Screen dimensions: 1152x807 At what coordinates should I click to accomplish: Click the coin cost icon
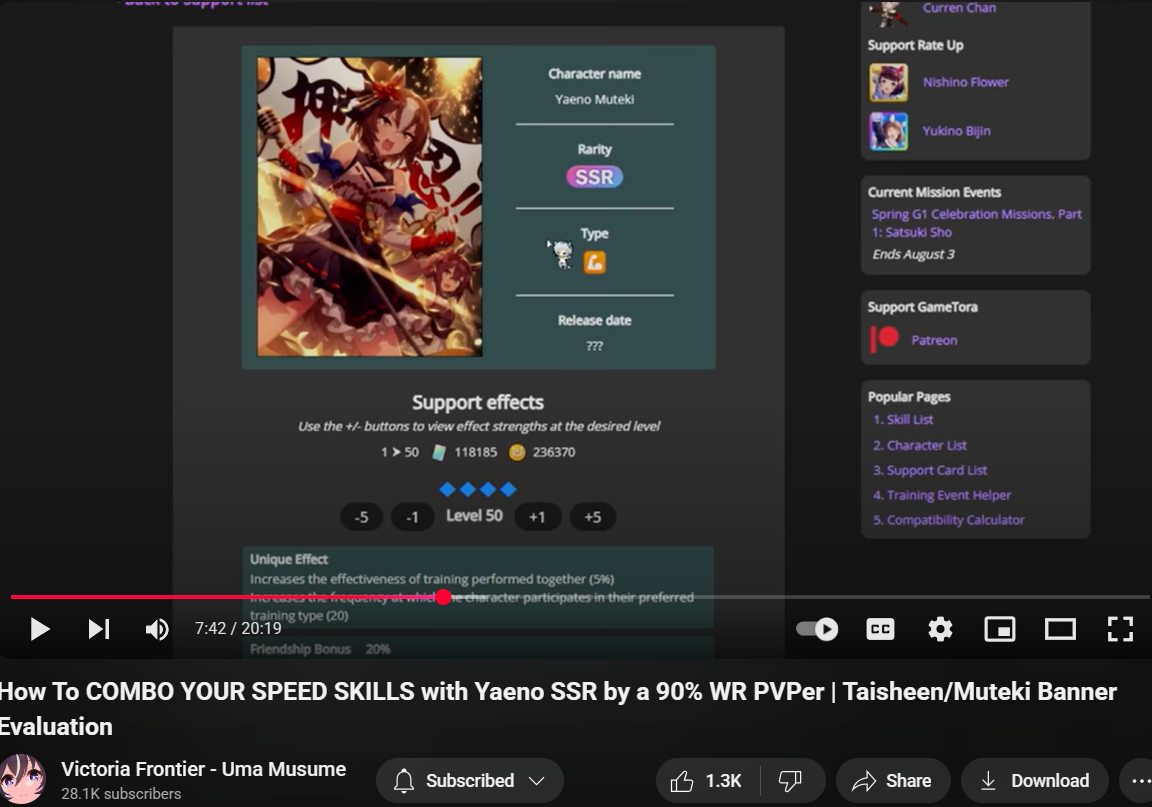click(517, 453)
